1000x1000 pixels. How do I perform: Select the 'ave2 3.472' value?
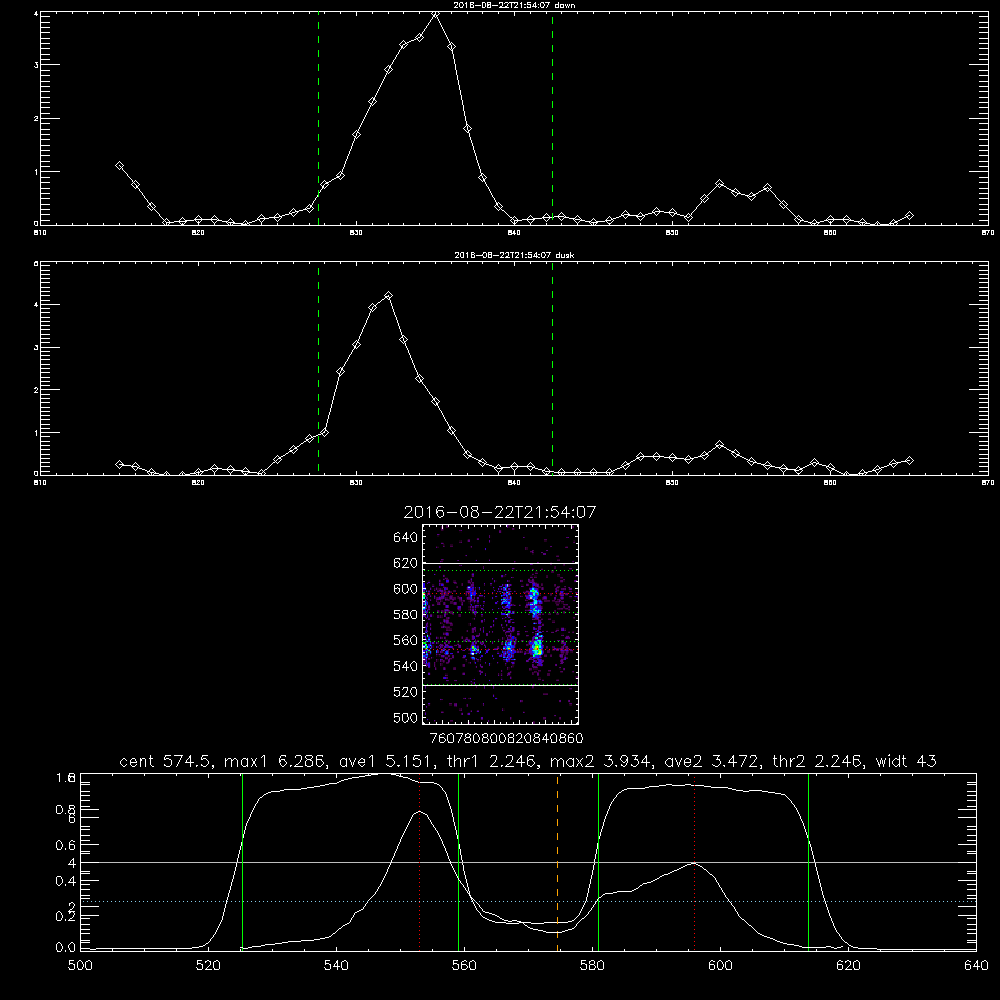tap(712, 761)
